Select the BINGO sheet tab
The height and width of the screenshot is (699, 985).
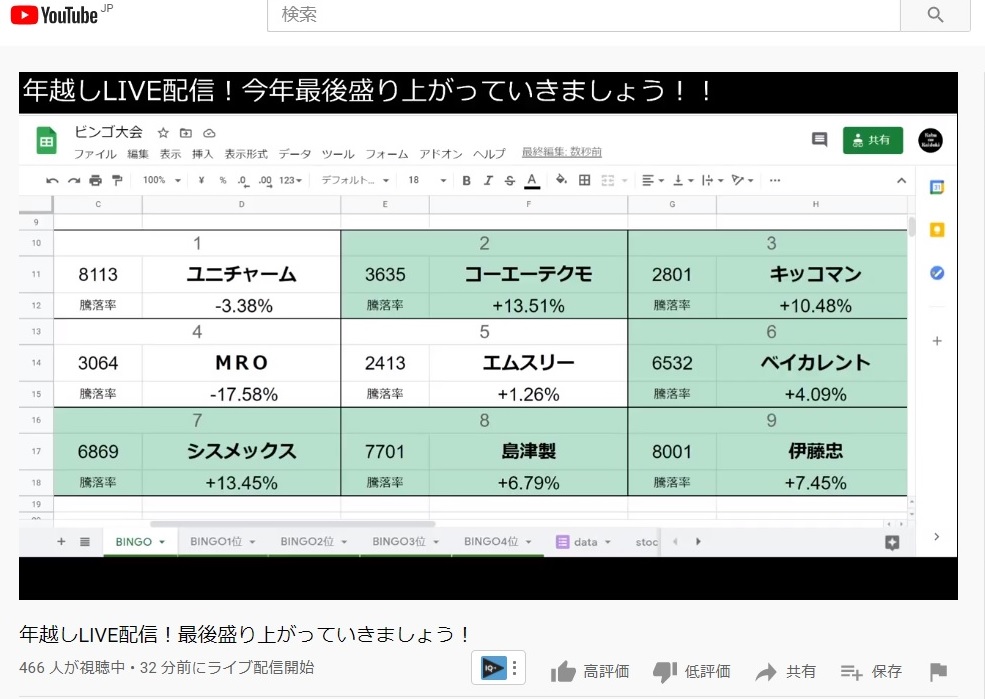pos(139,542)
